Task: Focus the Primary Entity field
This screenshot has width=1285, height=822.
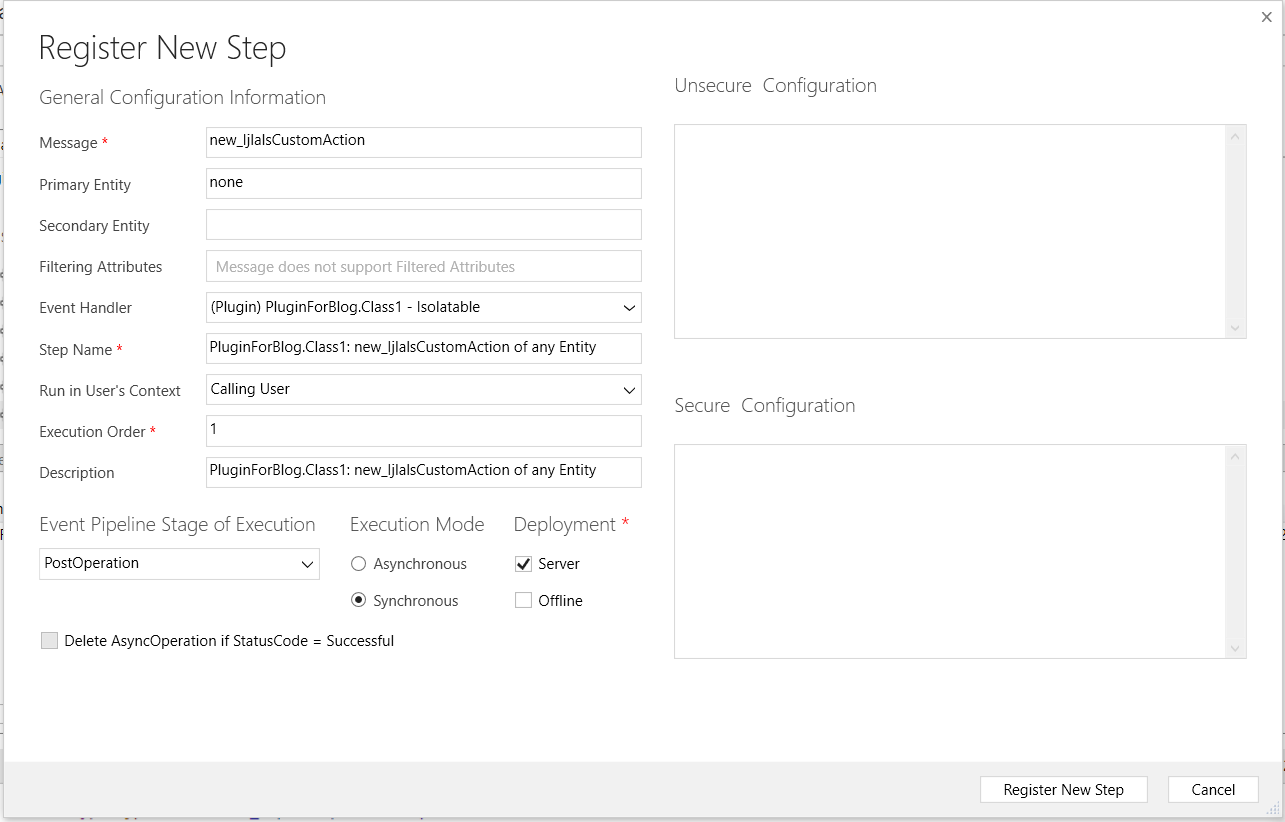Action: [423, 184]
